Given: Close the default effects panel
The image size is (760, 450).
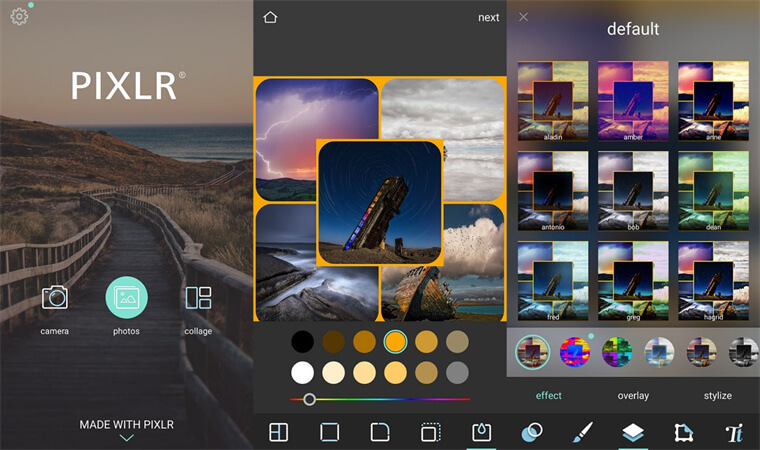Looking at the screenshot, I should (x=523, y=17).
